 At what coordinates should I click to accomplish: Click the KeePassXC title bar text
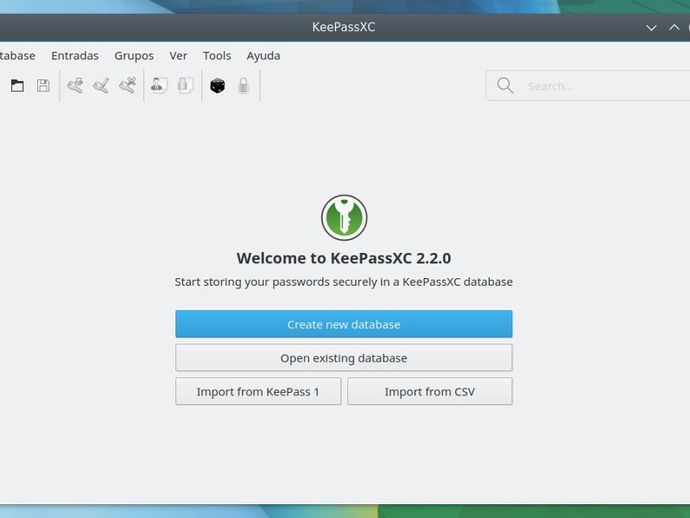[344, 27]
